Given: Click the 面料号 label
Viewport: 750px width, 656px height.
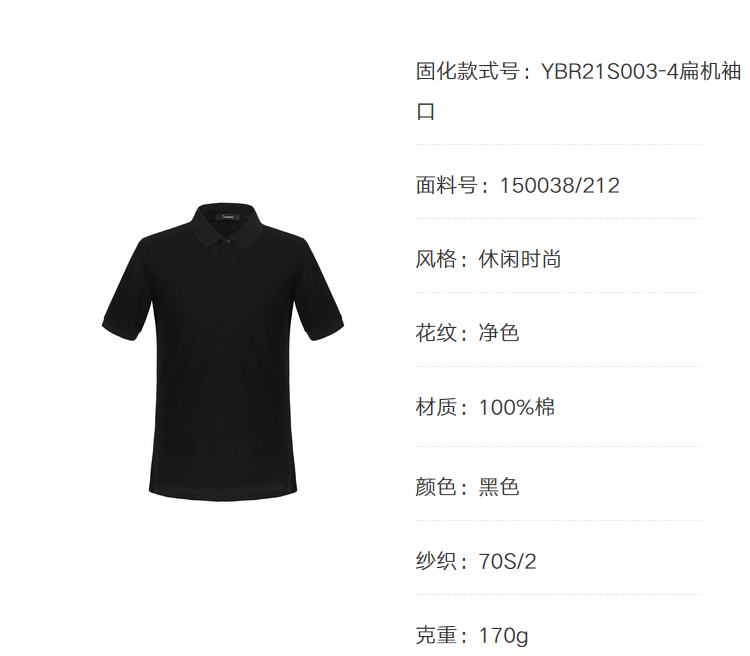Looking at the screenshot, I should (x=446, y=186).
